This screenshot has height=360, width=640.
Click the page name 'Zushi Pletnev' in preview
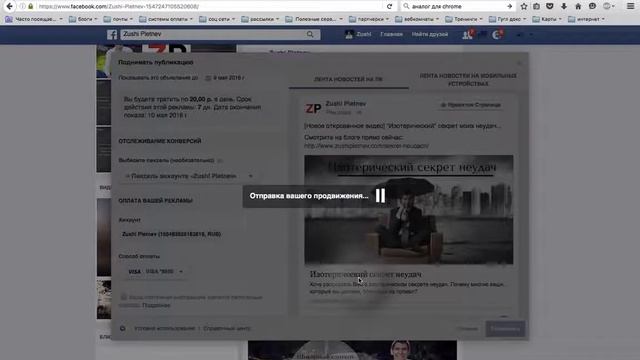pyautogui.click(x=346, y=104)
